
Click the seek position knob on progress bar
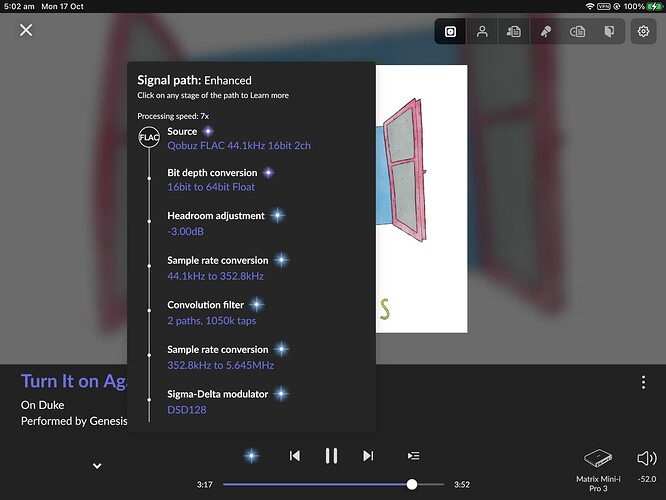(412, 484)
